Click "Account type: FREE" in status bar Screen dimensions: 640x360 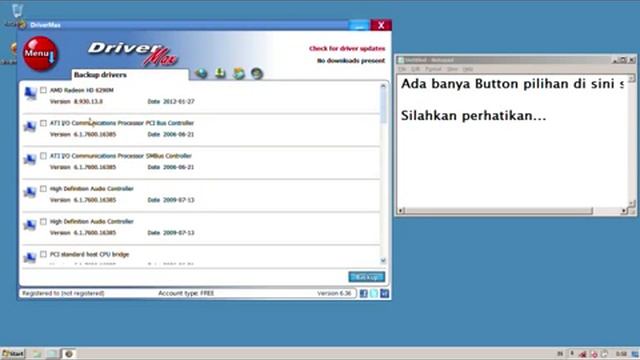[x=186, y=293]
